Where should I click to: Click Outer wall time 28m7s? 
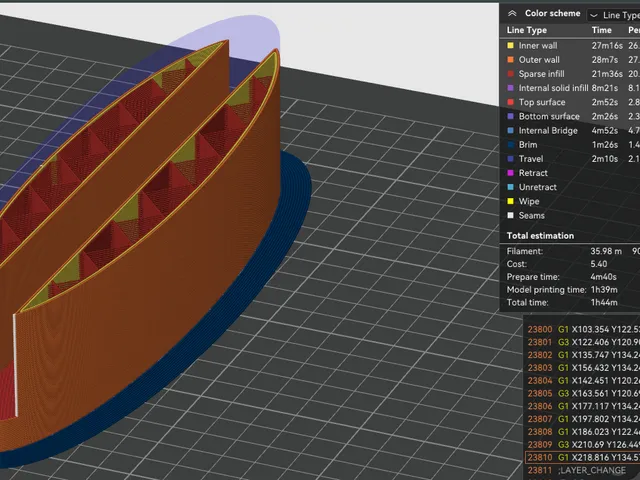click(x=605, y=60)
